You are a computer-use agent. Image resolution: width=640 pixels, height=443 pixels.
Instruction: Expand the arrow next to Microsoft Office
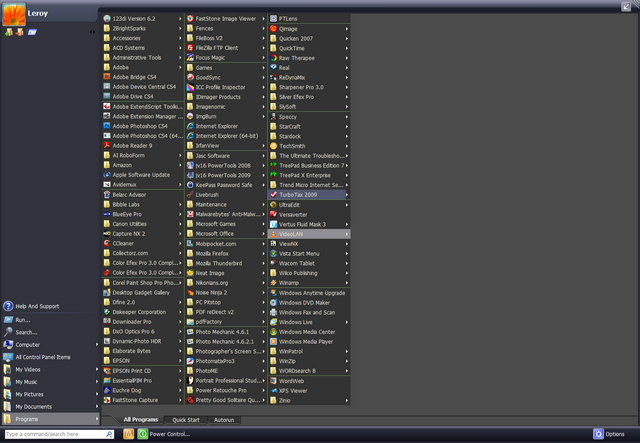264,234
